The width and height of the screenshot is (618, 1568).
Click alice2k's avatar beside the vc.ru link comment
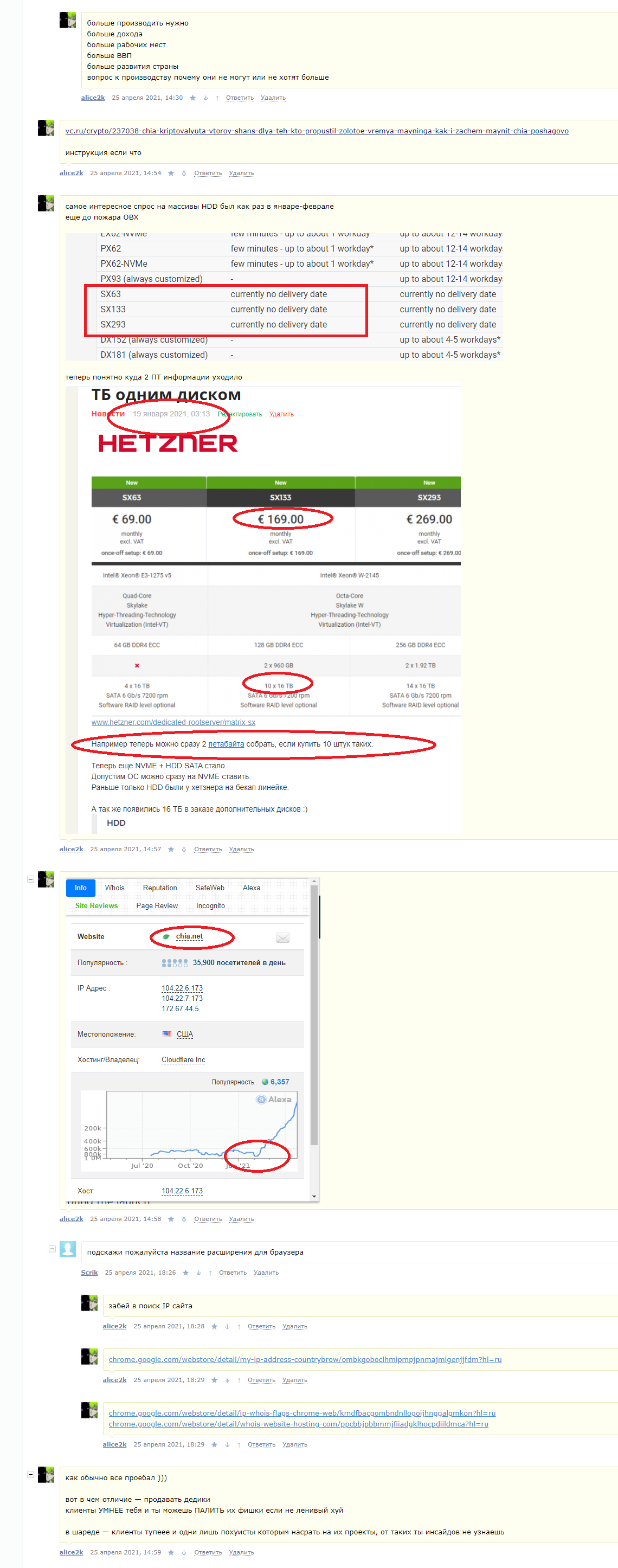(x=46, y=128)
